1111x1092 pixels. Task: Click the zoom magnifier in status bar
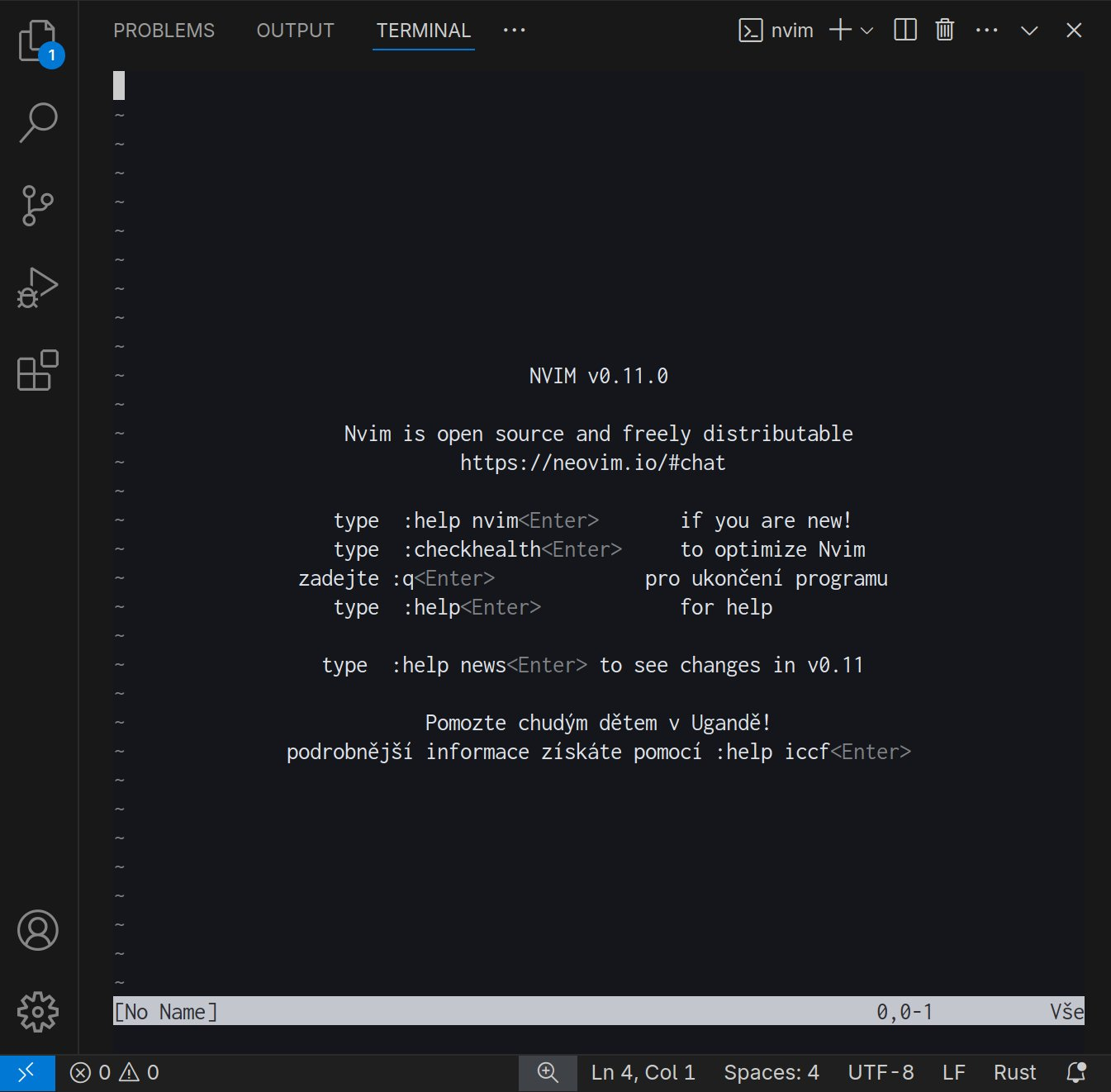[548, 1072]
